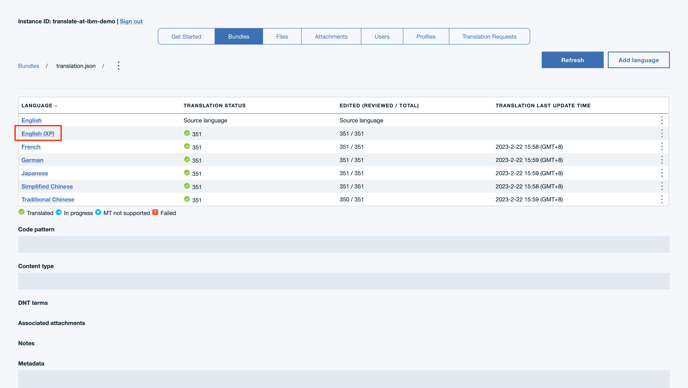Click the Refresh button

pos(573,60)
